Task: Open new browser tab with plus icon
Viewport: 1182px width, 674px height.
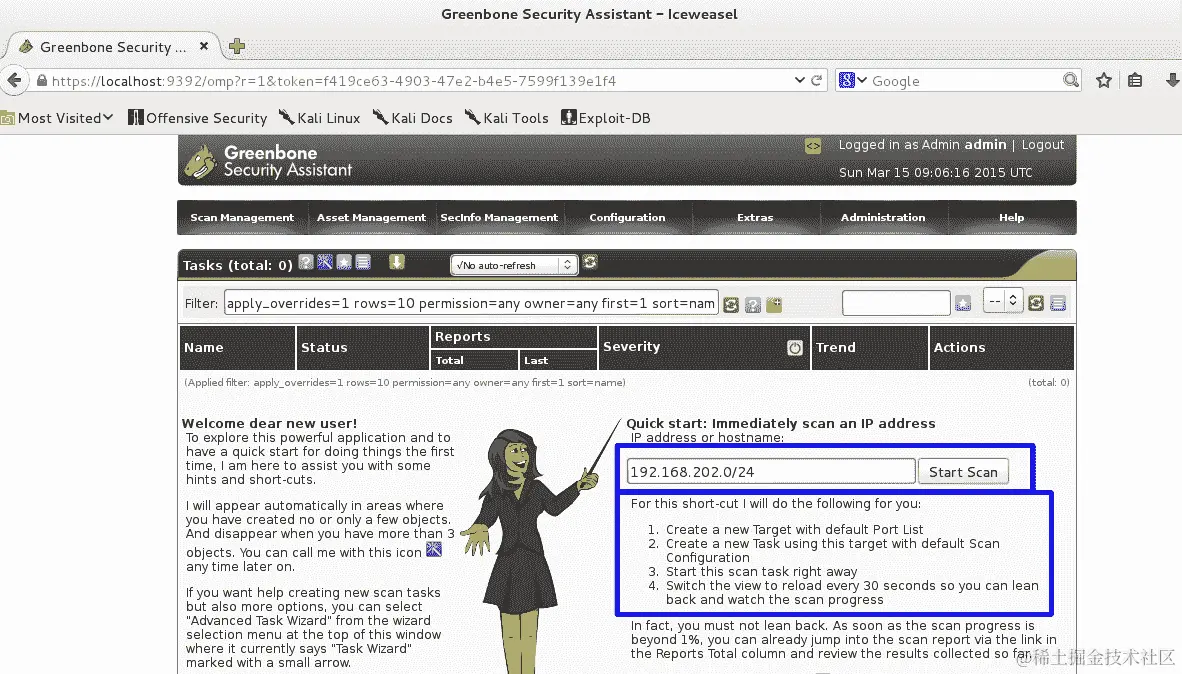Action: (237, 46)
